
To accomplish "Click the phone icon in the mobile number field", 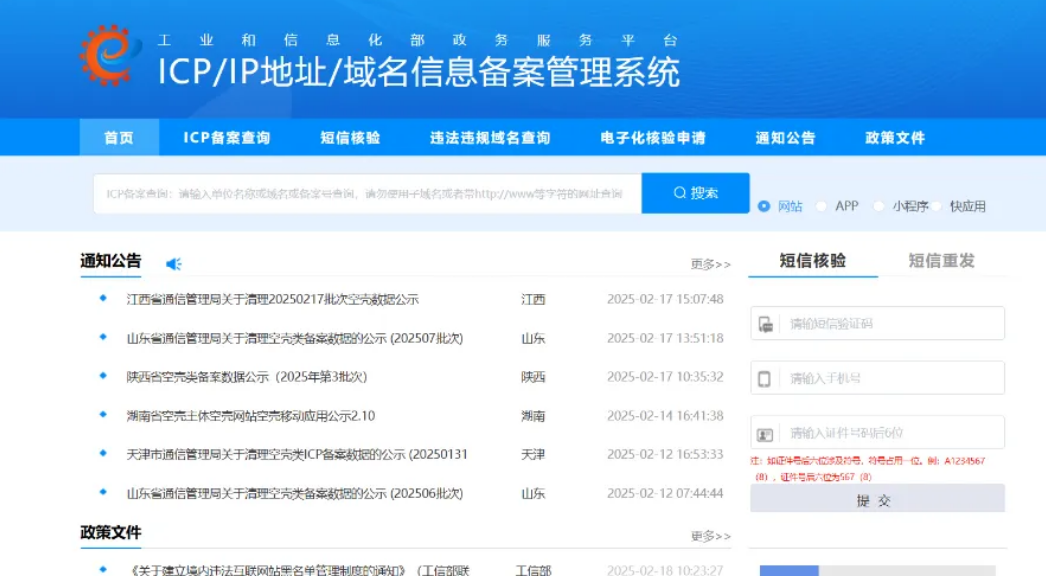I will pyautogui.click(x=765, y=379).
